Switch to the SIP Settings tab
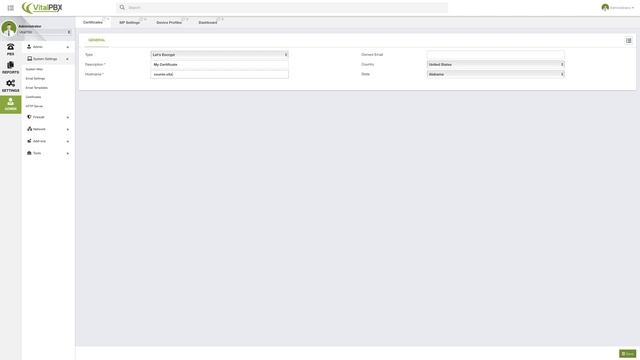The height and width of the screenshot is (360, 640). pyautogui.click(x=129, y=22)
